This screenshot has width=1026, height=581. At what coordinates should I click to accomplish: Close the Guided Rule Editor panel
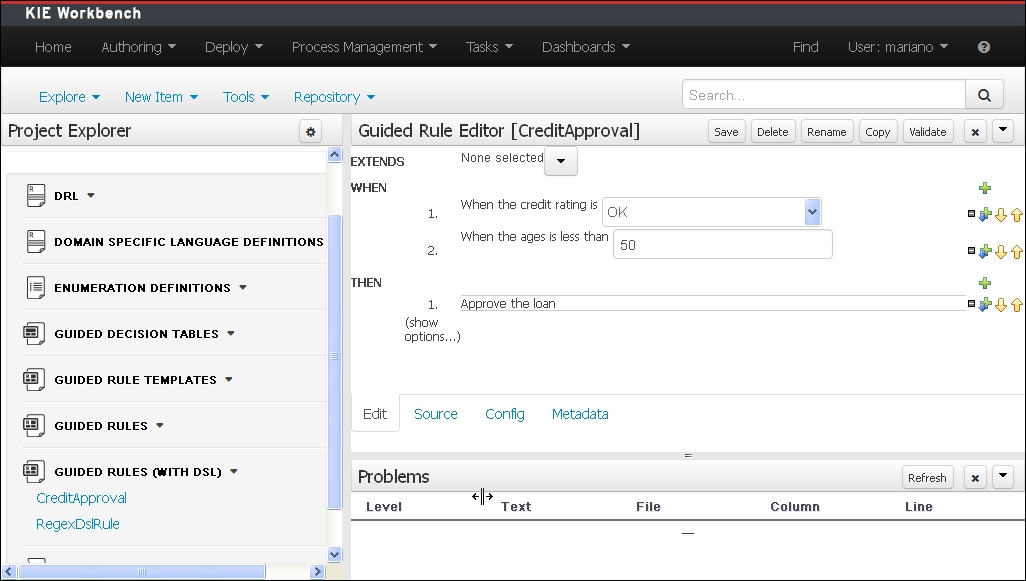click(x=975, y=132)
